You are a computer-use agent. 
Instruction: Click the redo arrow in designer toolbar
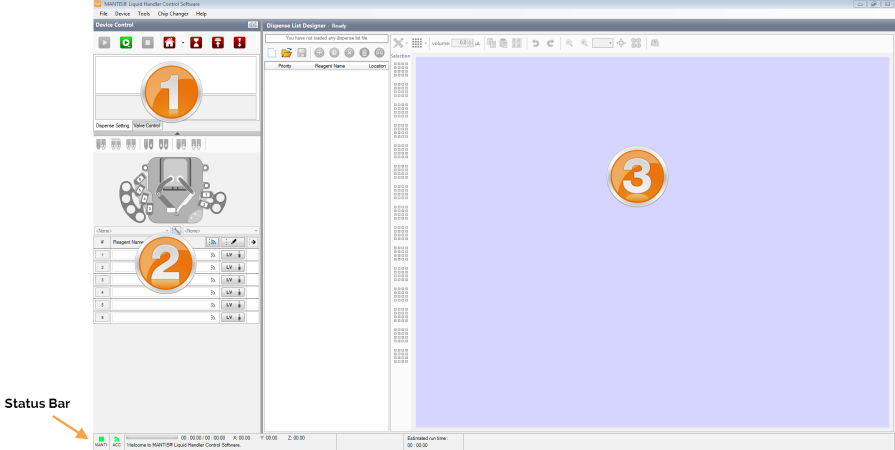pyautogui.click(x=550, y=43)
